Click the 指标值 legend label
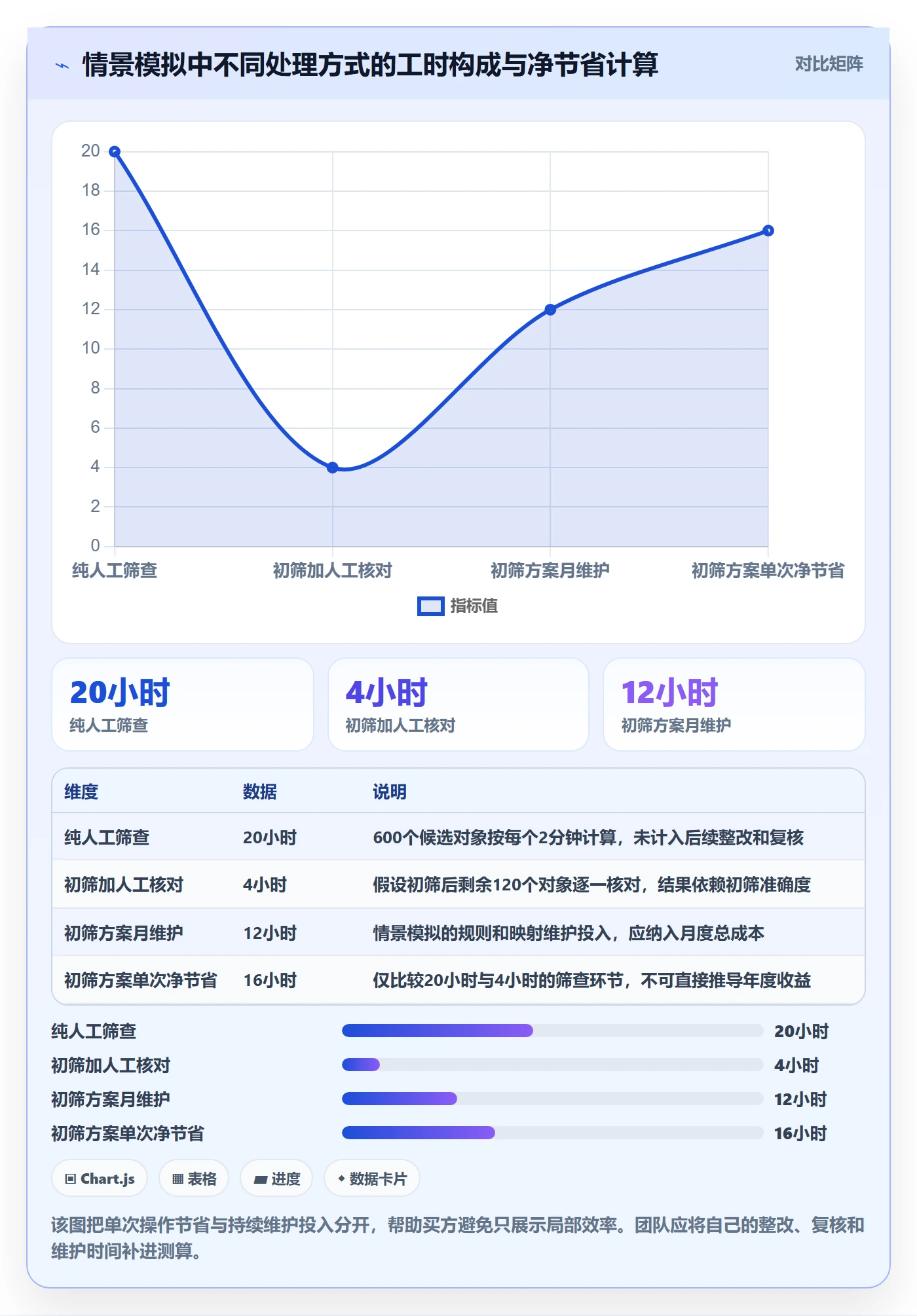Viewport: 917px width, 1316px height. [474, 606]
